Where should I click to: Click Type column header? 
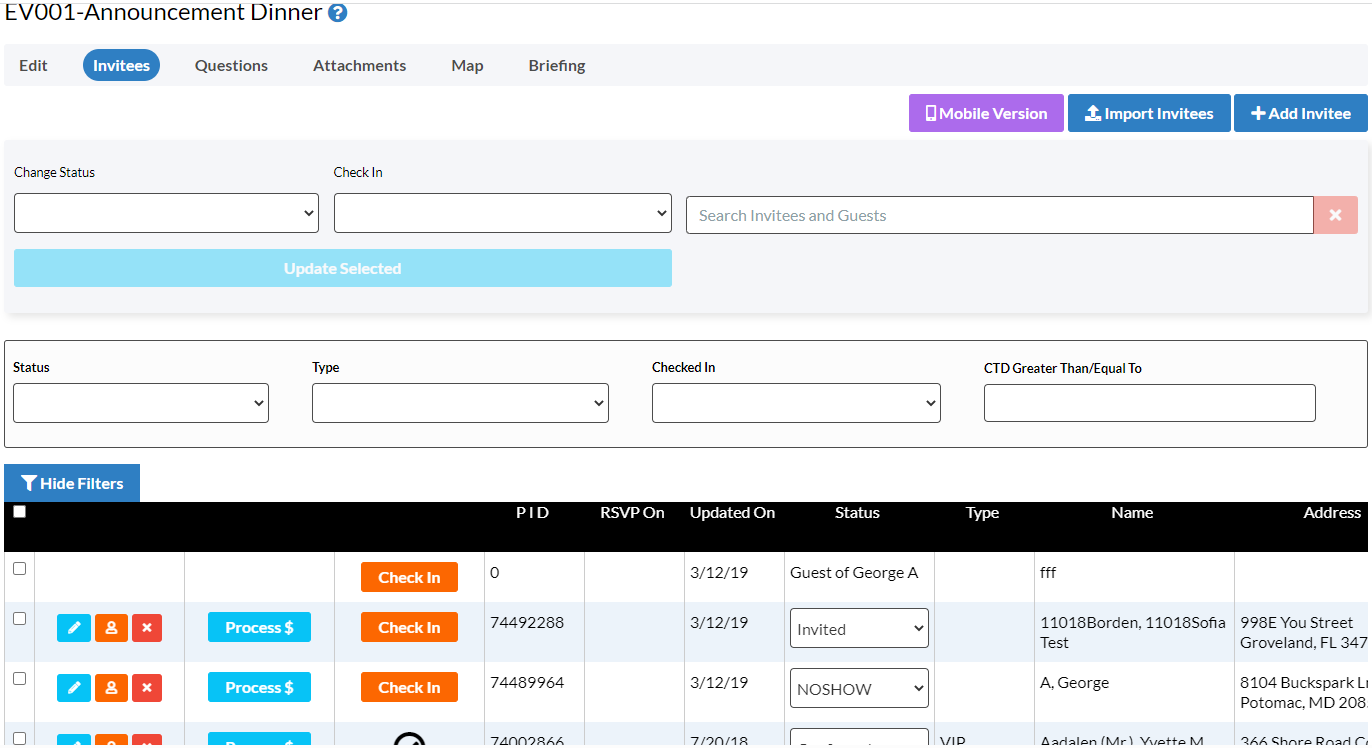982,513
